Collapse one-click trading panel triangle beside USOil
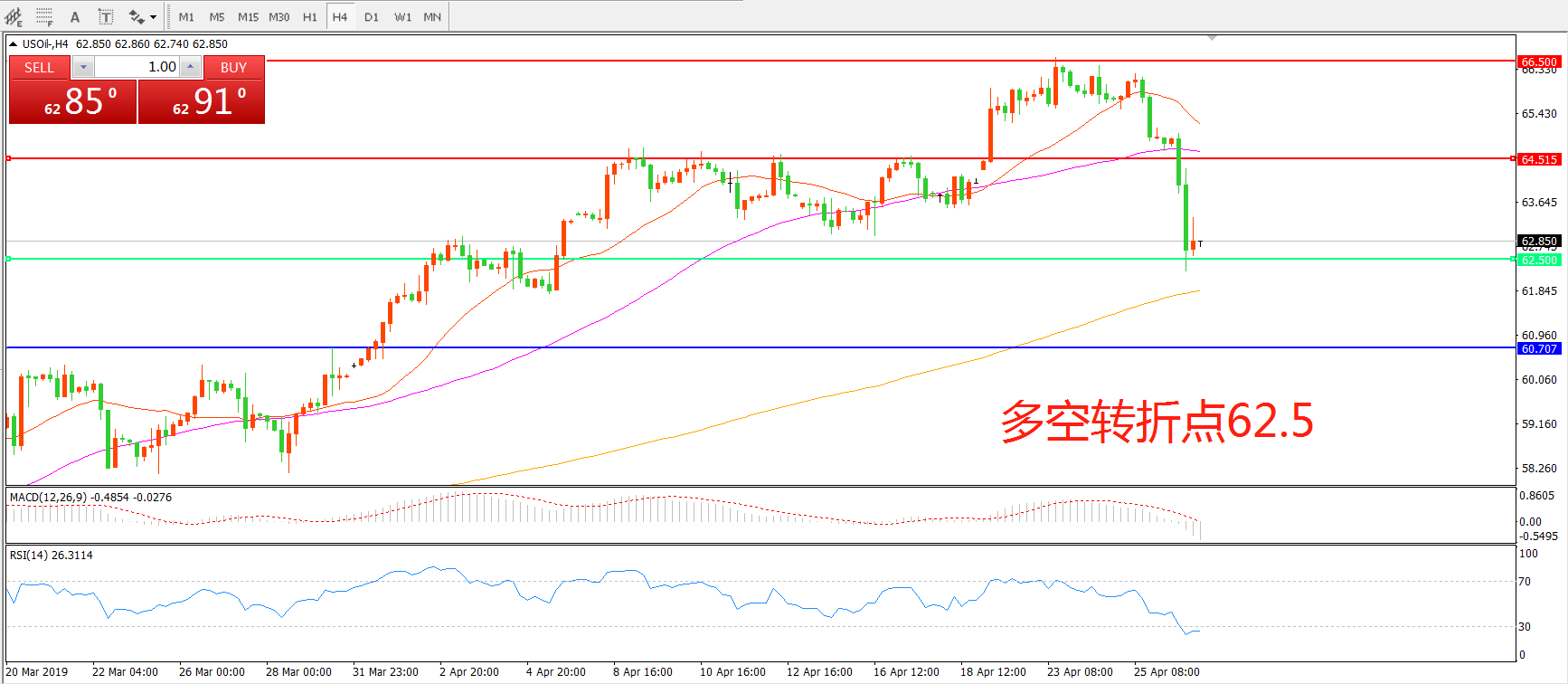Viewport: 1568px width, 684px height. point(14,43)
